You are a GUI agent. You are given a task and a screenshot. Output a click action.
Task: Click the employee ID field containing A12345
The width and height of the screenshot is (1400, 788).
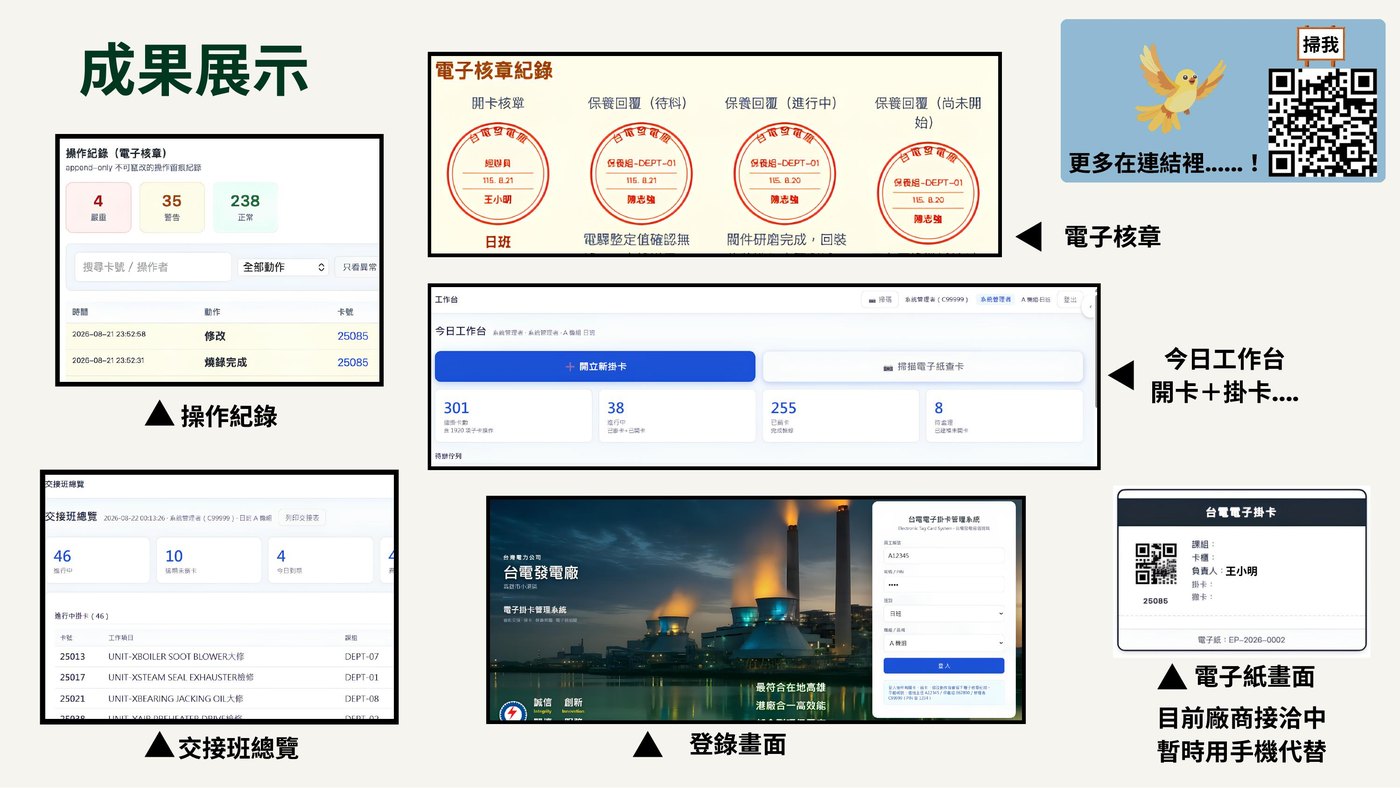click(945, 554)
